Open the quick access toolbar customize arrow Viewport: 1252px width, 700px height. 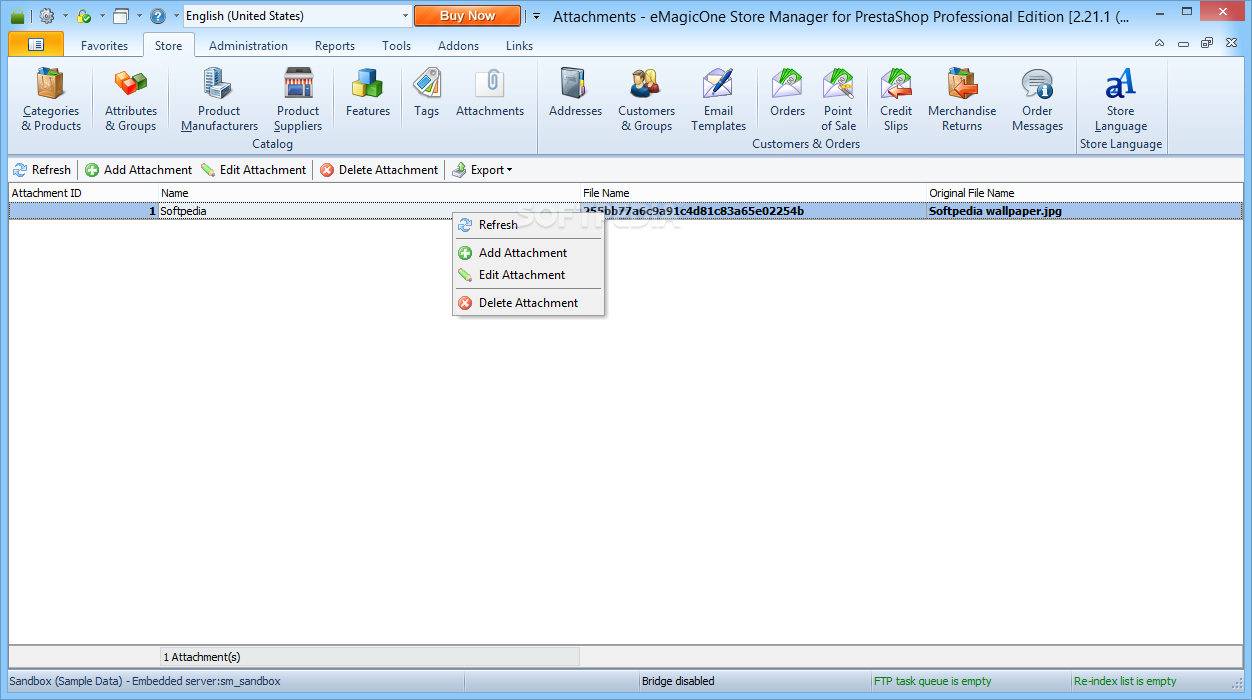(x=536, y=16)
